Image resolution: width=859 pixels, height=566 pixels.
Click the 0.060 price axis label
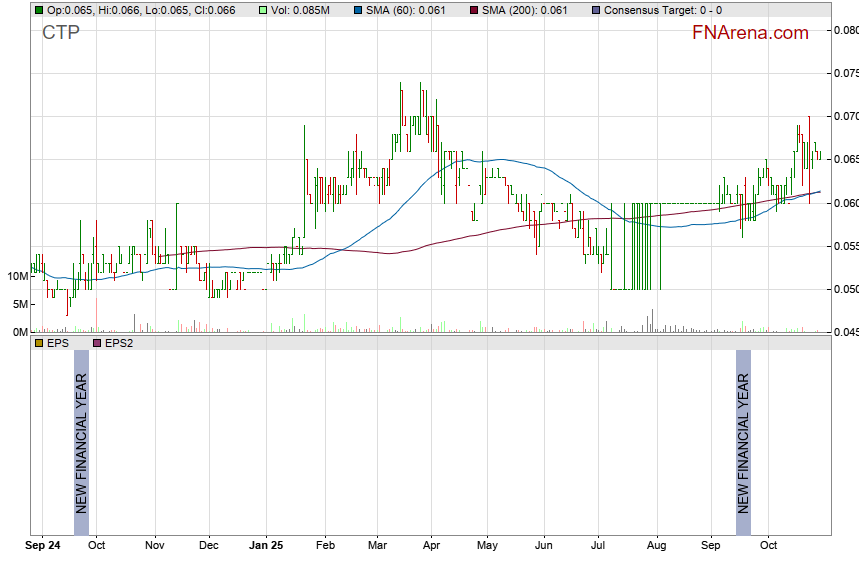(x=846, y=203)
